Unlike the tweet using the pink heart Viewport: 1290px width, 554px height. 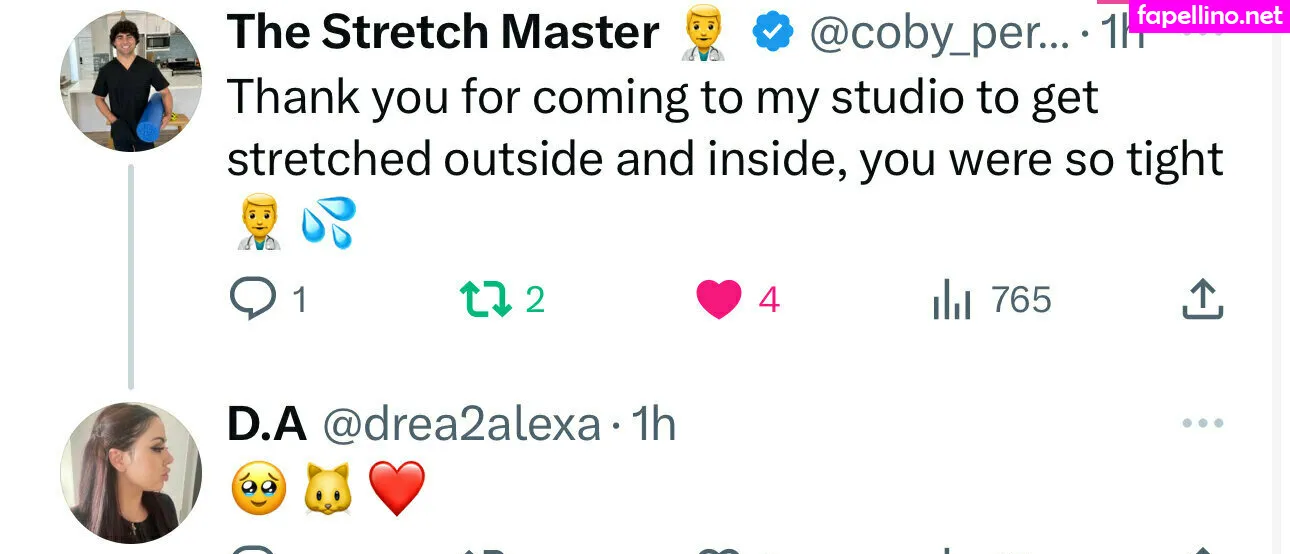(x=718, y=299)
